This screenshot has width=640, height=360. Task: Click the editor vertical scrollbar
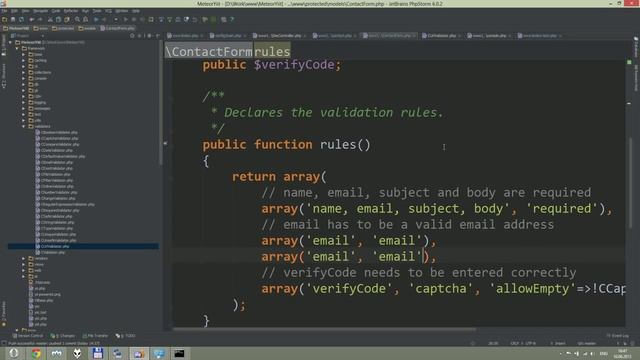630,183
